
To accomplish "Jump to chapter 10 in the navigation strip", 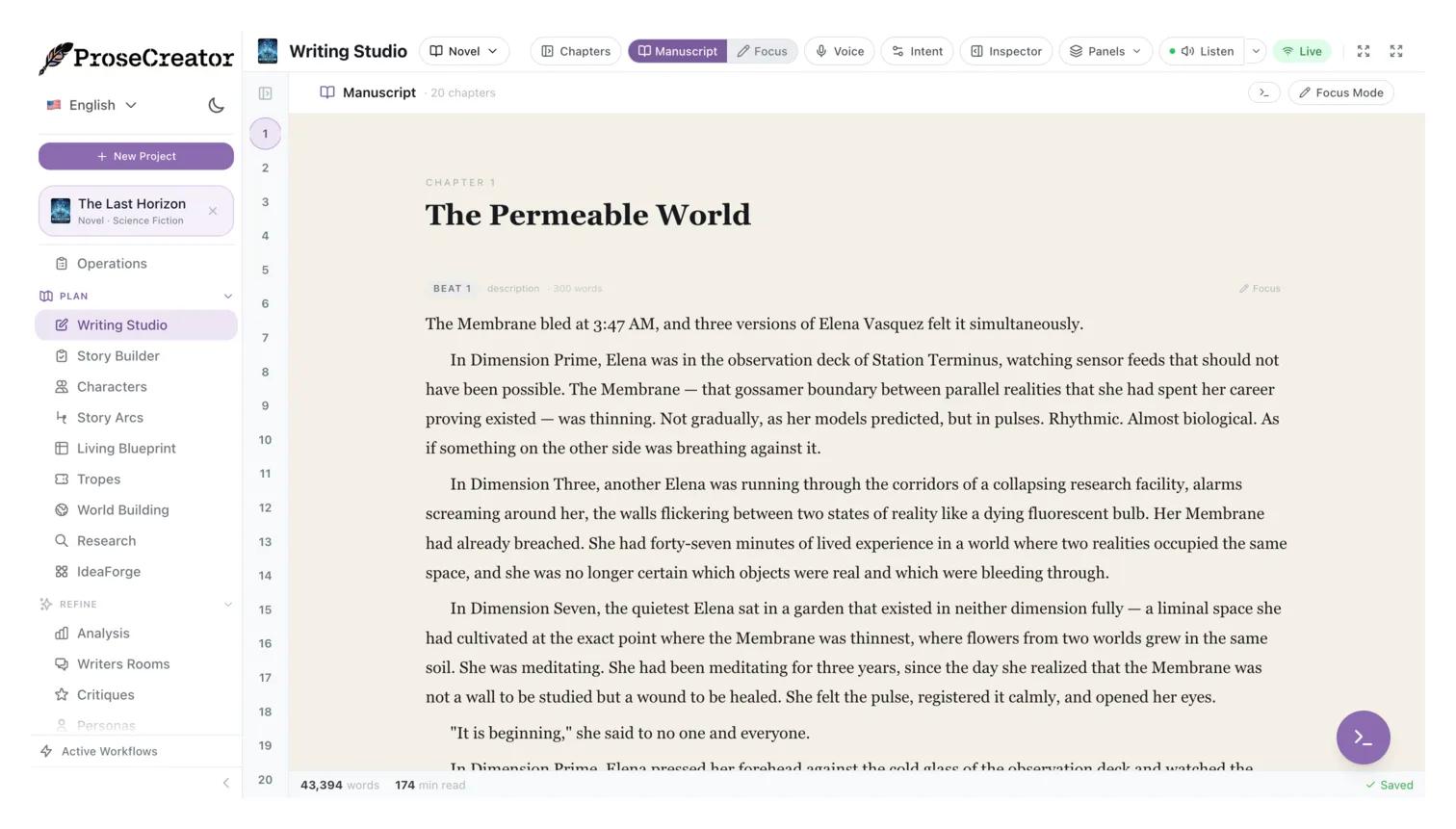I will [265, 440].
